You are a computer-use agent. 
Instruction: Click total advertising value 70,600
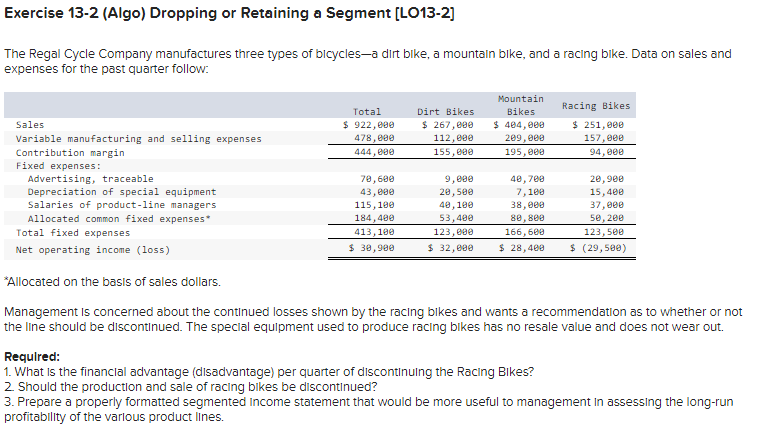pyautogui.click(x=377, y=179)
